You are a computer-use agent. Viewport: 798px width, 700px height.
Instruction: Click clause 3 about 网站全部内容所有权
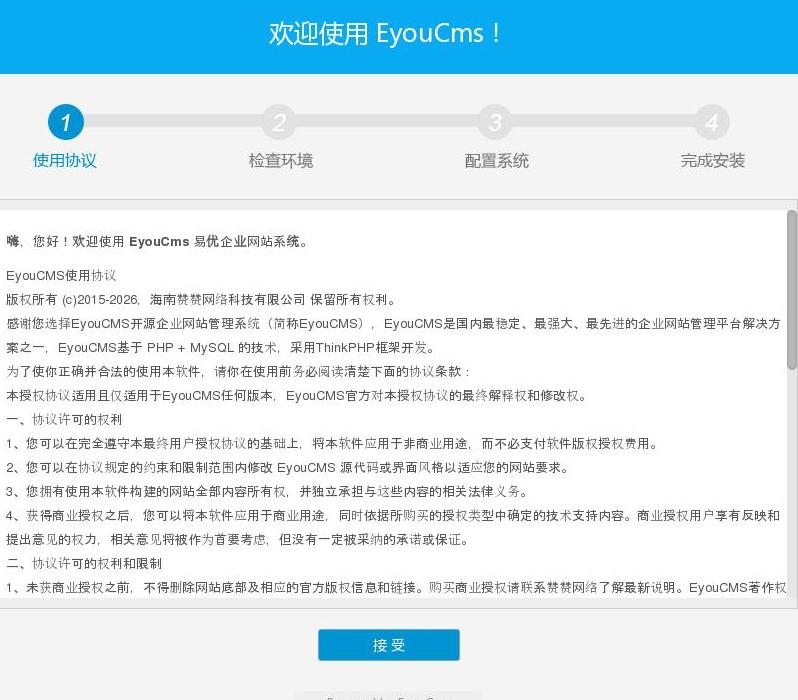click(x=268, y=491)
